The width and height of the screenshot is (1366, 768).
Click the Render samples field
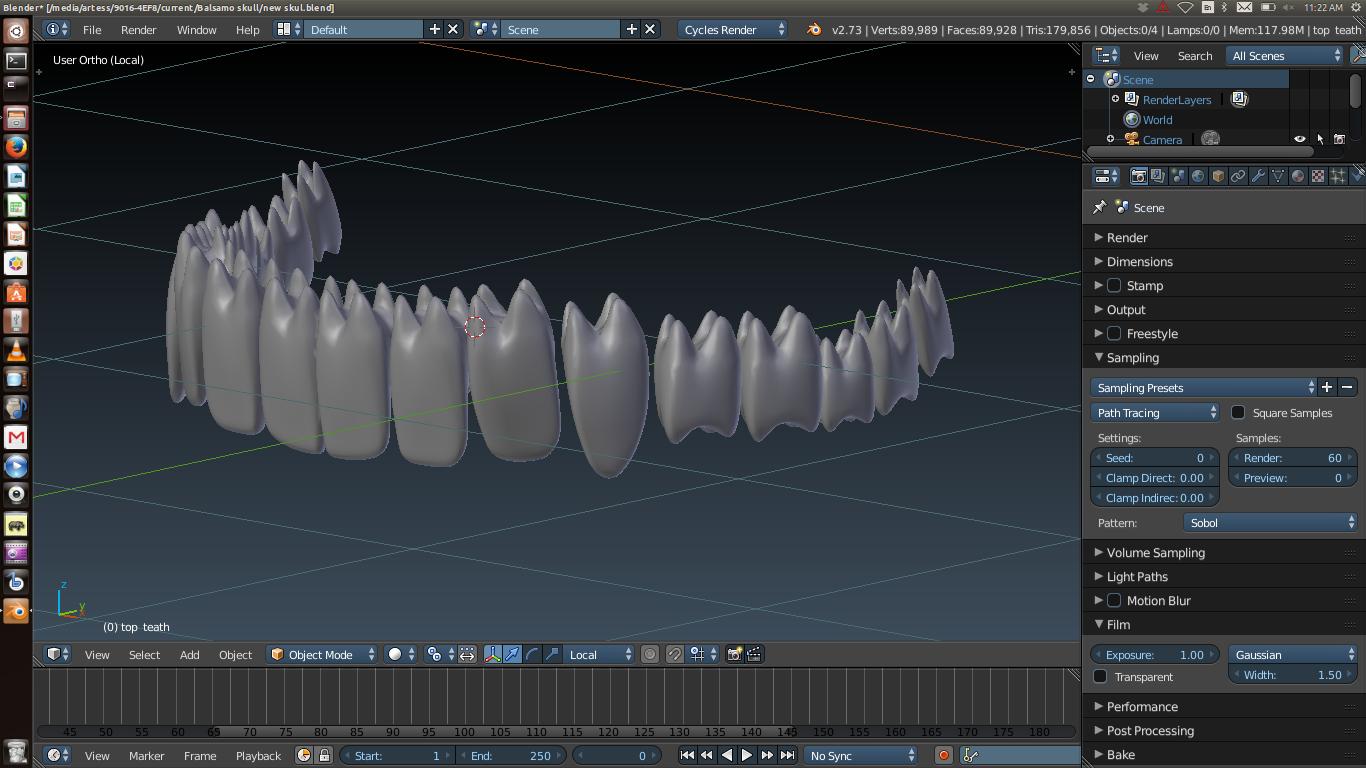pos(1293,457)
